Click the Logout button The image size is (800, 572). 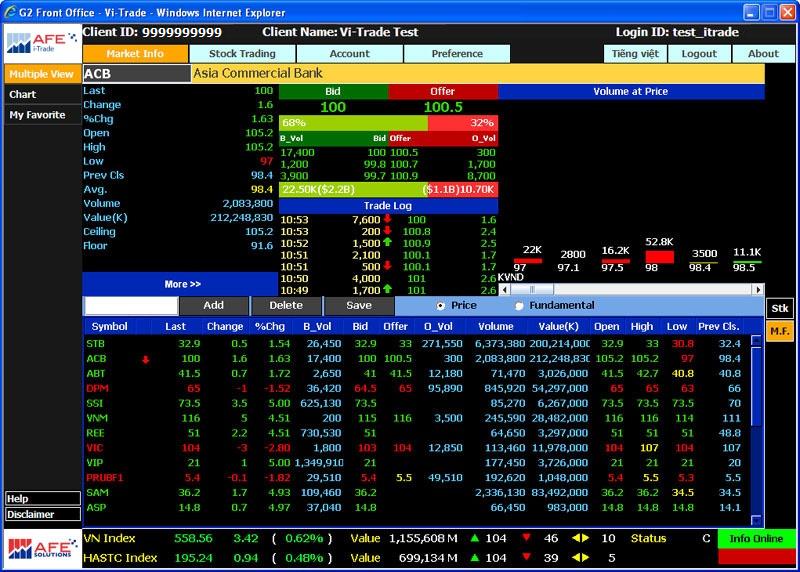[x=699, y=54]
